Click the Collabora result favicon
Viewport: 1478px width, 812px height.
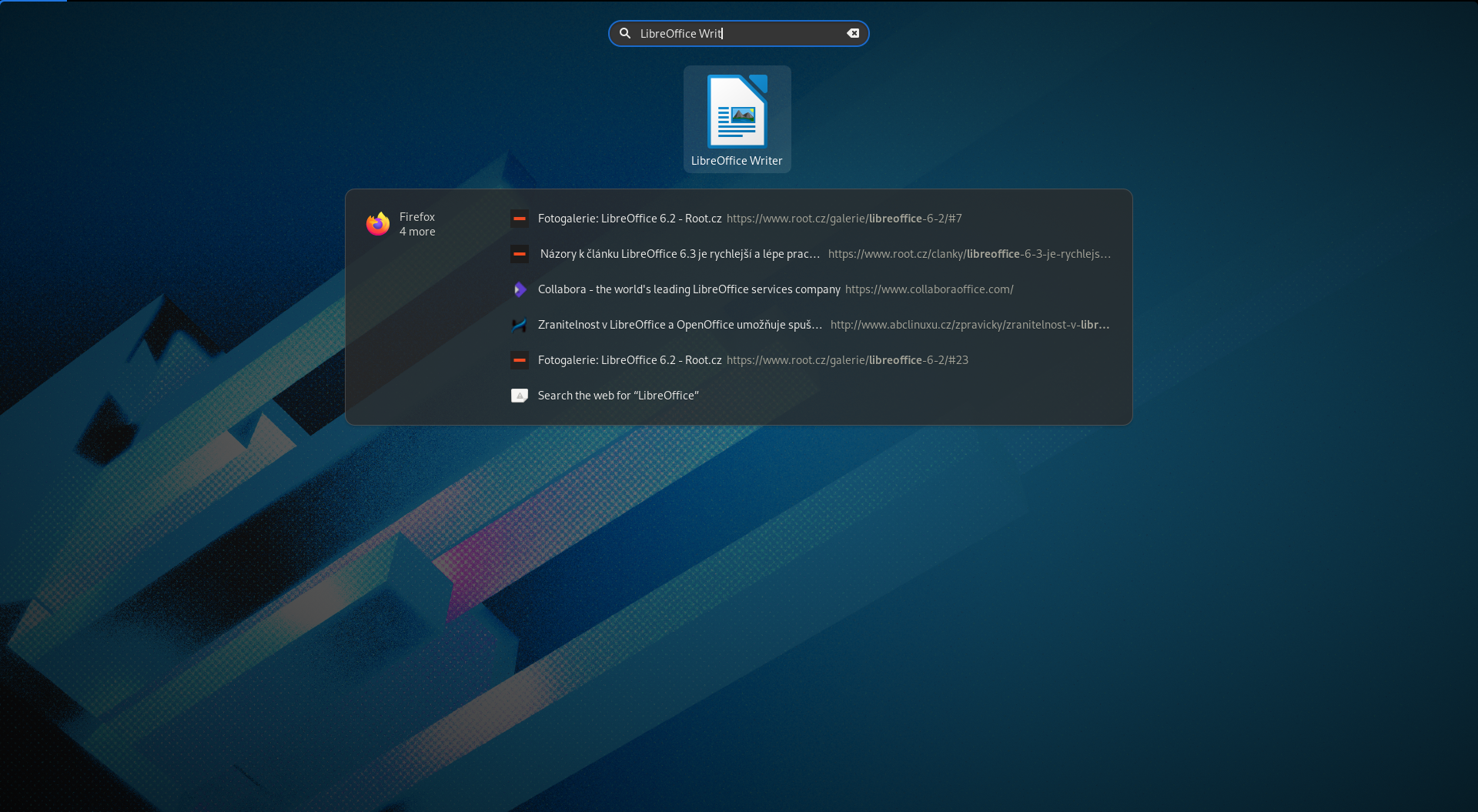point(520,289)
